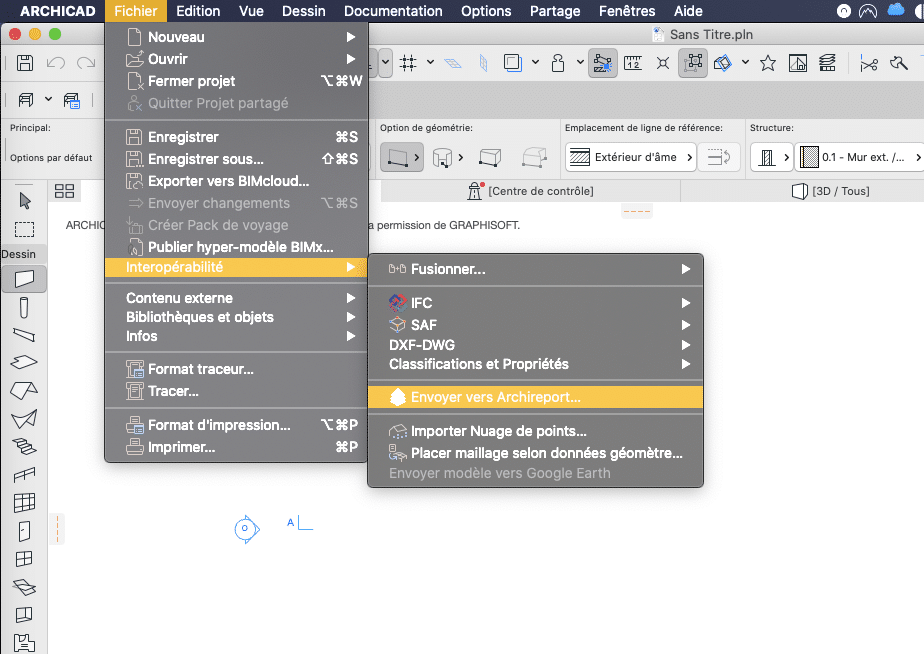
Task: Select the Marquee tool in toolbox
Action: tap(25, 229)
